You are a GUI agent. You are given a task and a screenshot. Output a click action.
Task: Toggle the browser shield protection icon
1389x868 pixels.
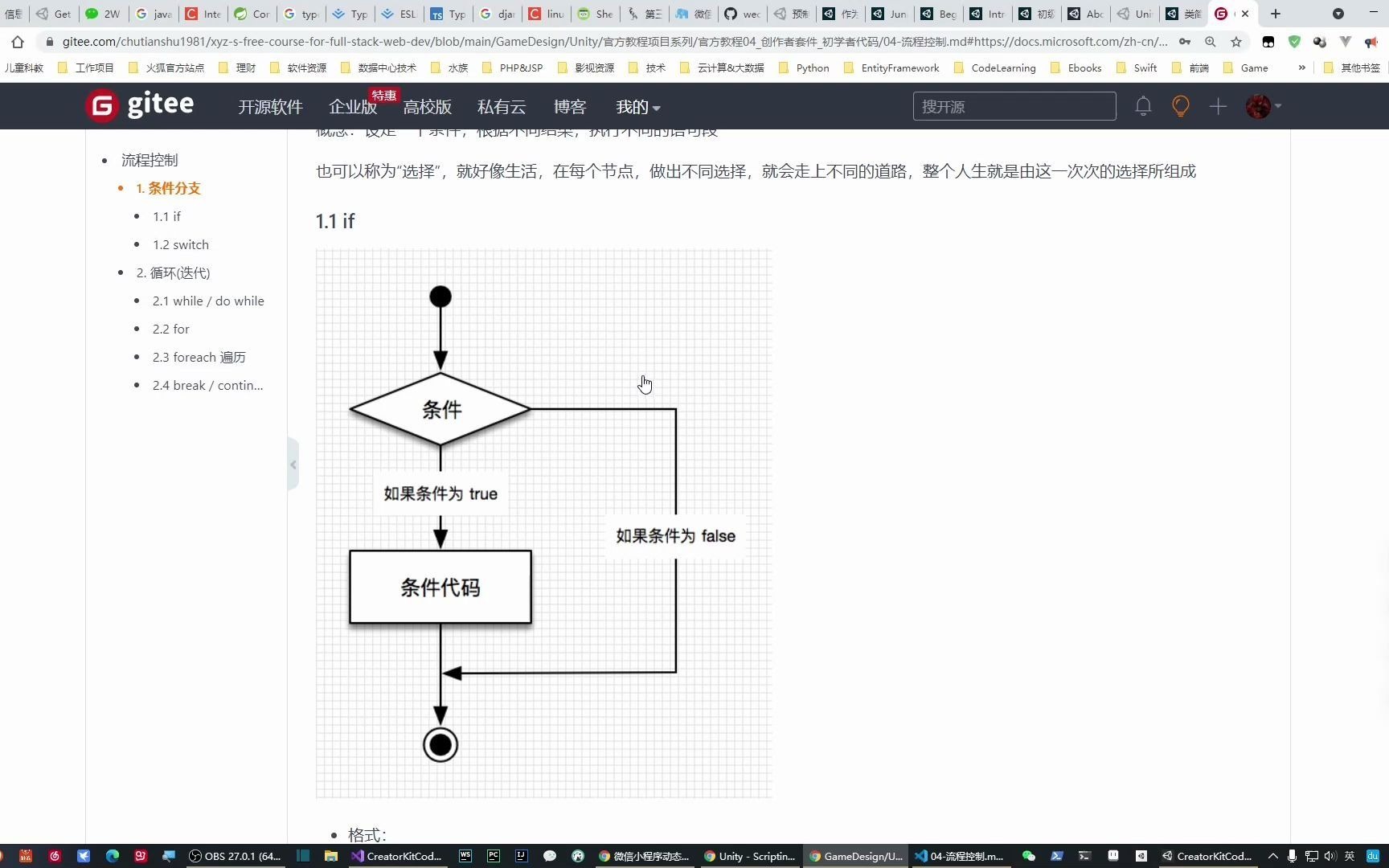(1294, 42)
